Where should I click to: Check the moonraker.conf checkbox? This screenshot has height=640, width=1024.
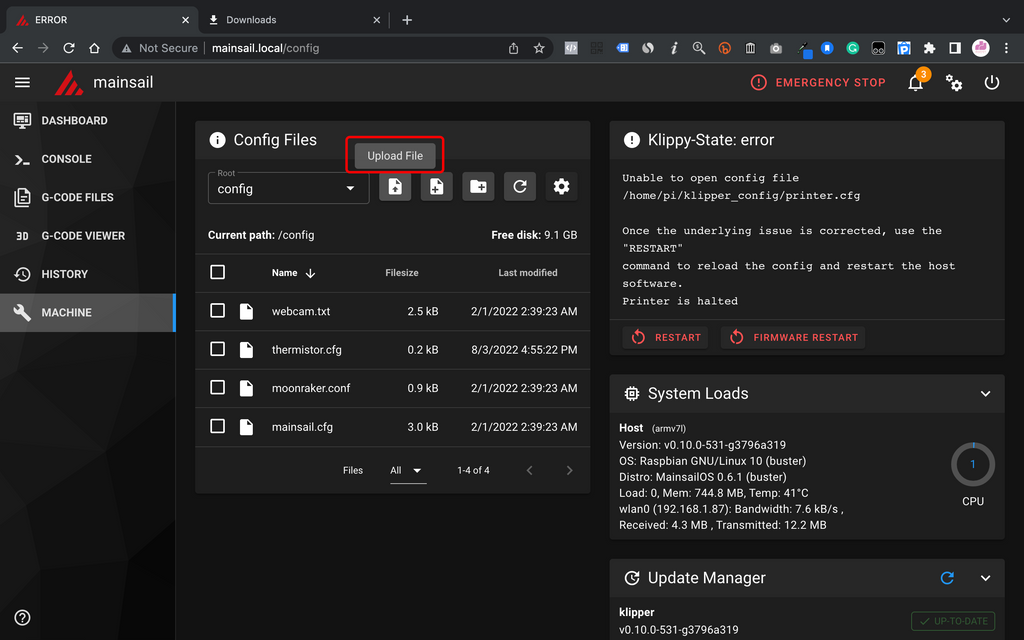pyautogui.click(x=217, y=387)
